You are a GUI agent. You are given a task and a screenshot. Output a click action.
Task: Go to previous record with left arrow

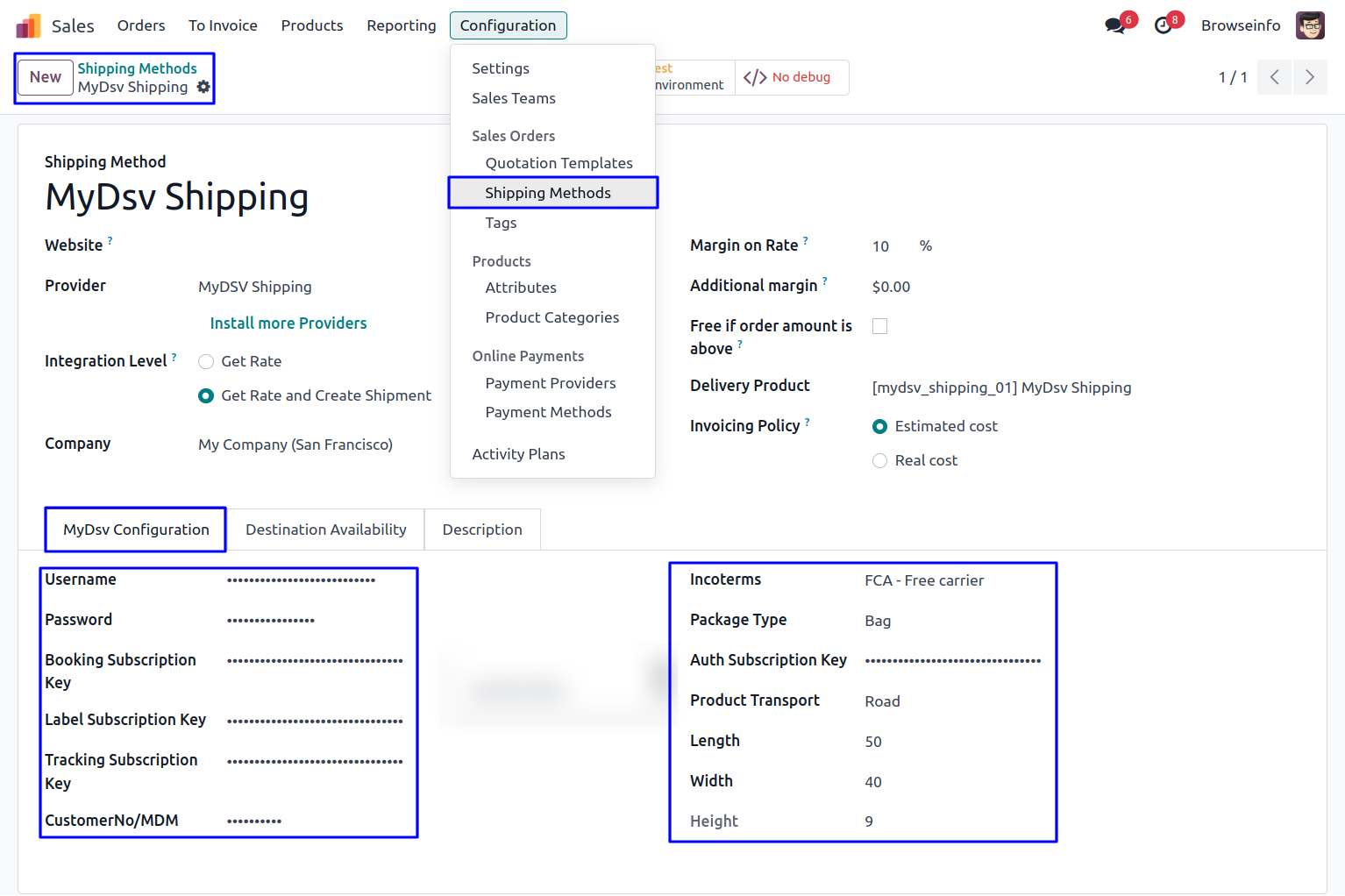point(1274,77)
